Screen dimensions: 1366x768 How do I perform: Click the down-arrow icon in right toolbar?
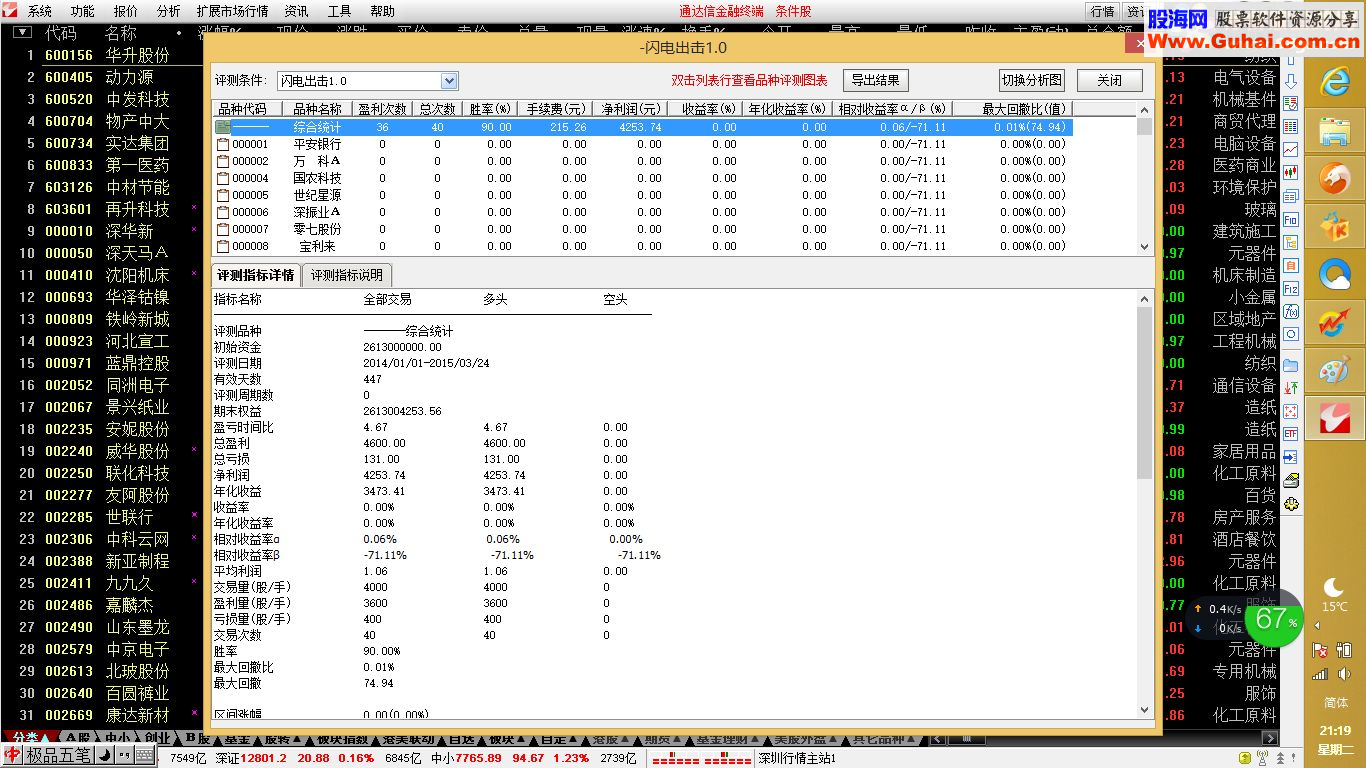(1291, 82)
